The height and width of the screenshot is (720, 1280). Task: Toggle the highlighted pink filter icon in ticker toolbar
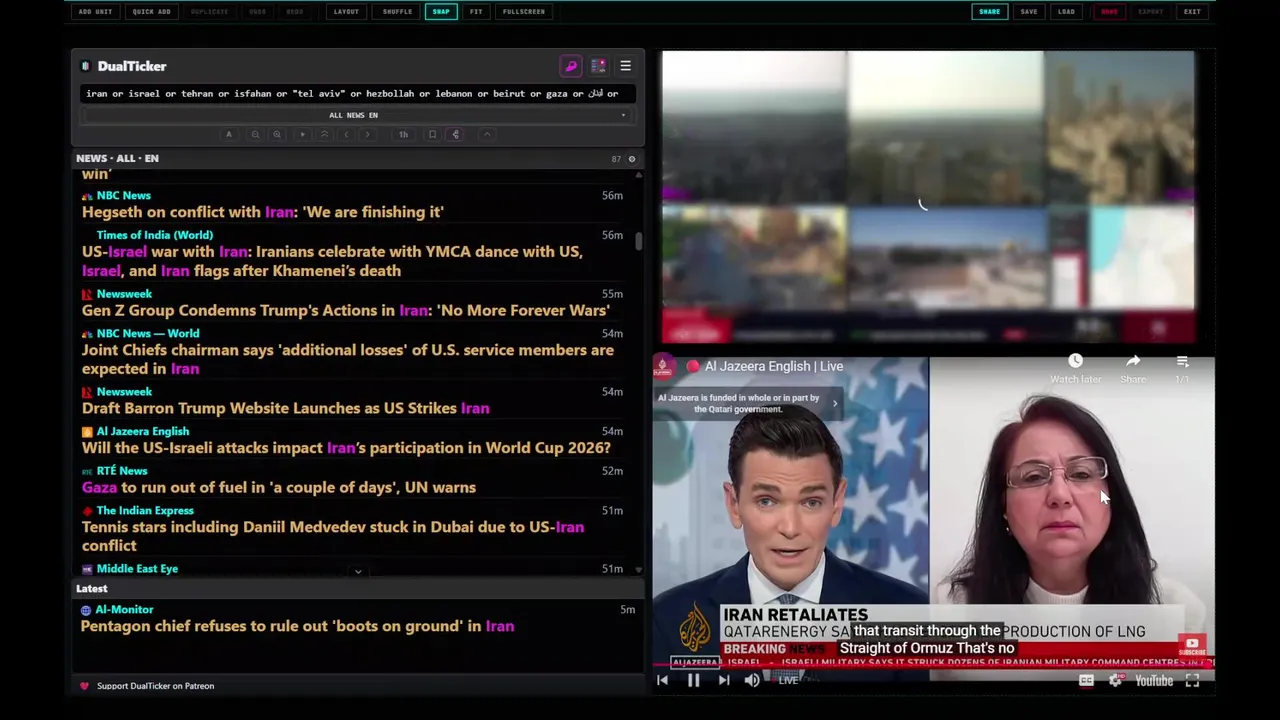tap(455, 135)
